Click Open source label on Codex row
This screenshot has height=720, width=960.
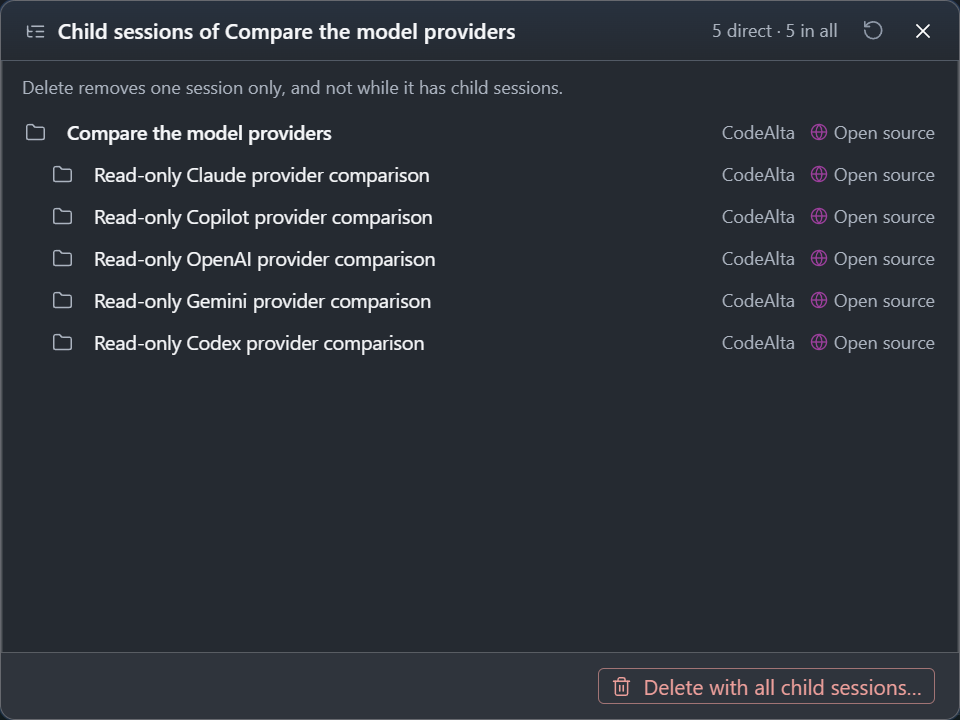(x=884, y=343)
